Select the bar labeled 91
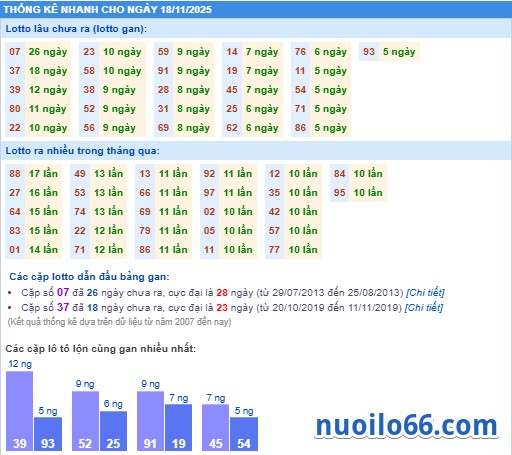Image resolution: width=512 pixels, height=455 pixels. (150, 421)
